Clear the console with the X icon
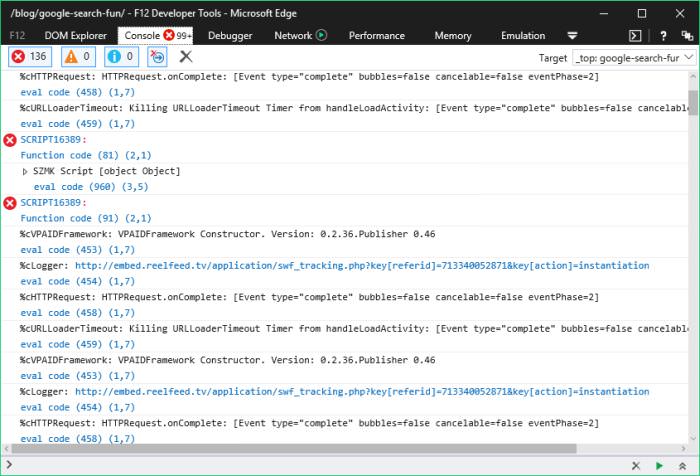The height and width of the screenshot is (476, 700). tap(186, 57)
